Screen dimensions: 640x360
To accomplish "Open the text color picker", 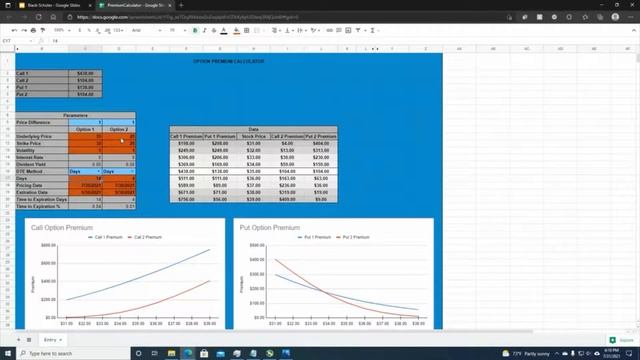I will [224, 31].
